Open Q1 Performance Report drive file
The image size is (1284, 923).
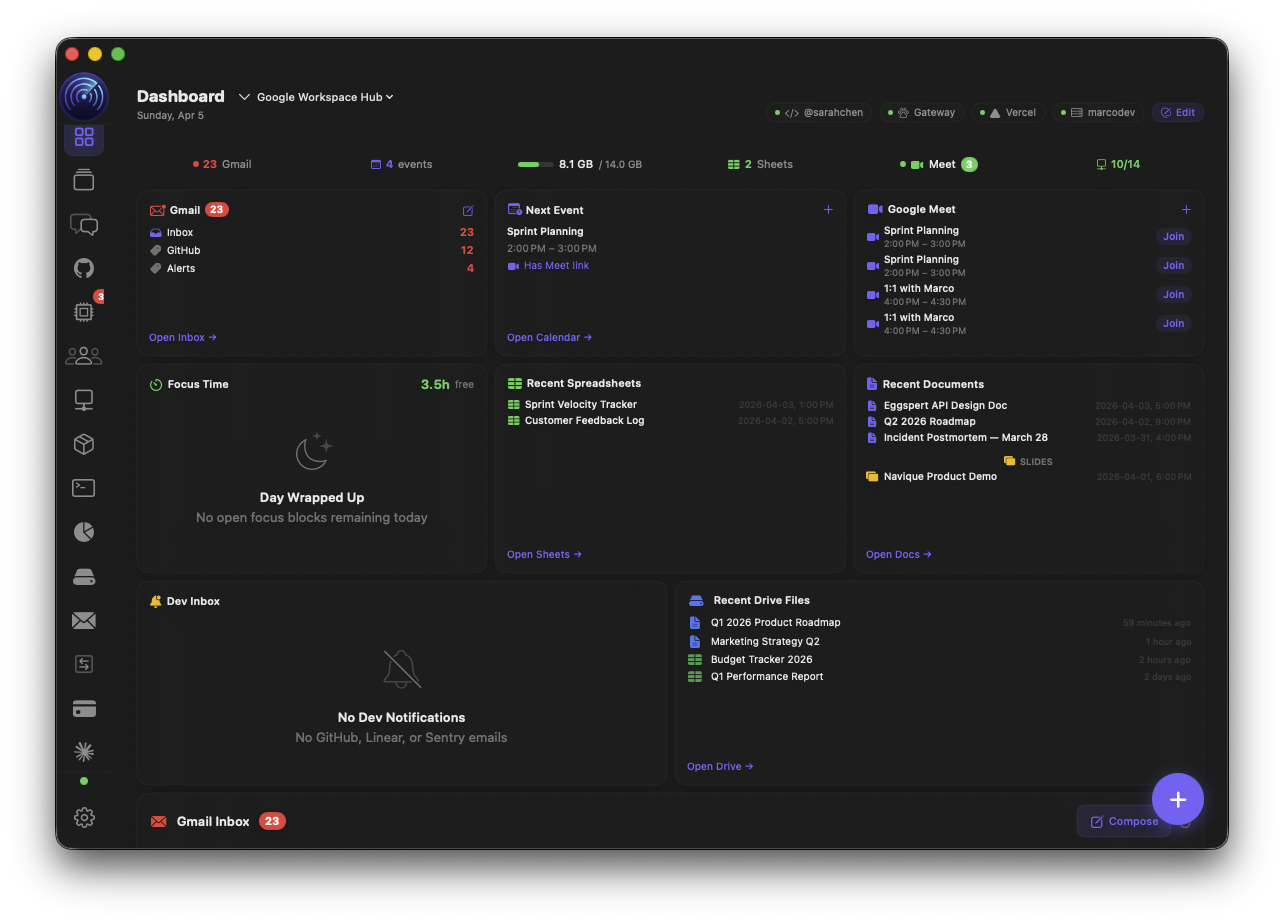pyautogui.click(x=940, y=677)
